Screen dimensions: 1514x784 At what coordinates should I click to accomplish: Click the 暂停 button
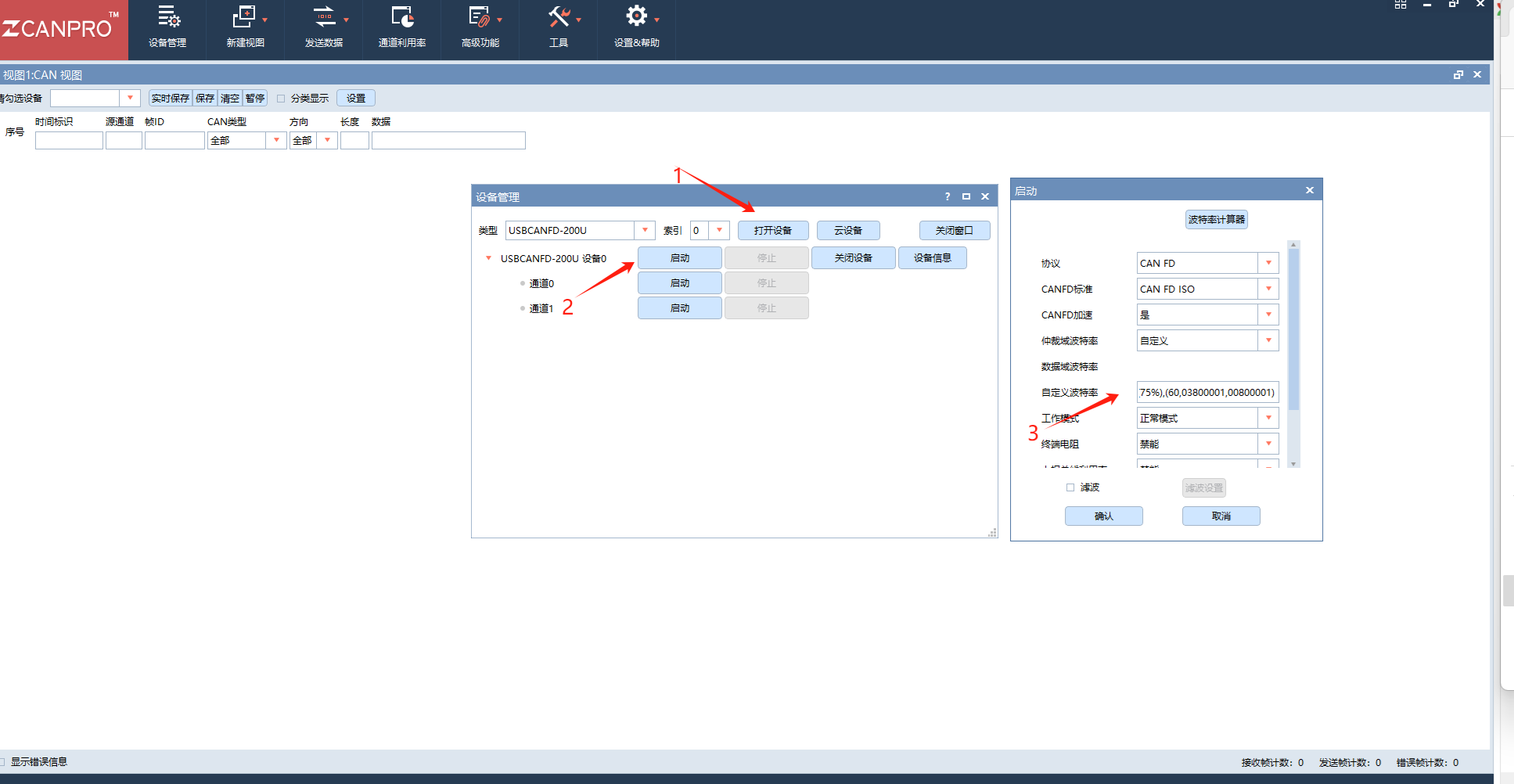[x=255, y=98]
